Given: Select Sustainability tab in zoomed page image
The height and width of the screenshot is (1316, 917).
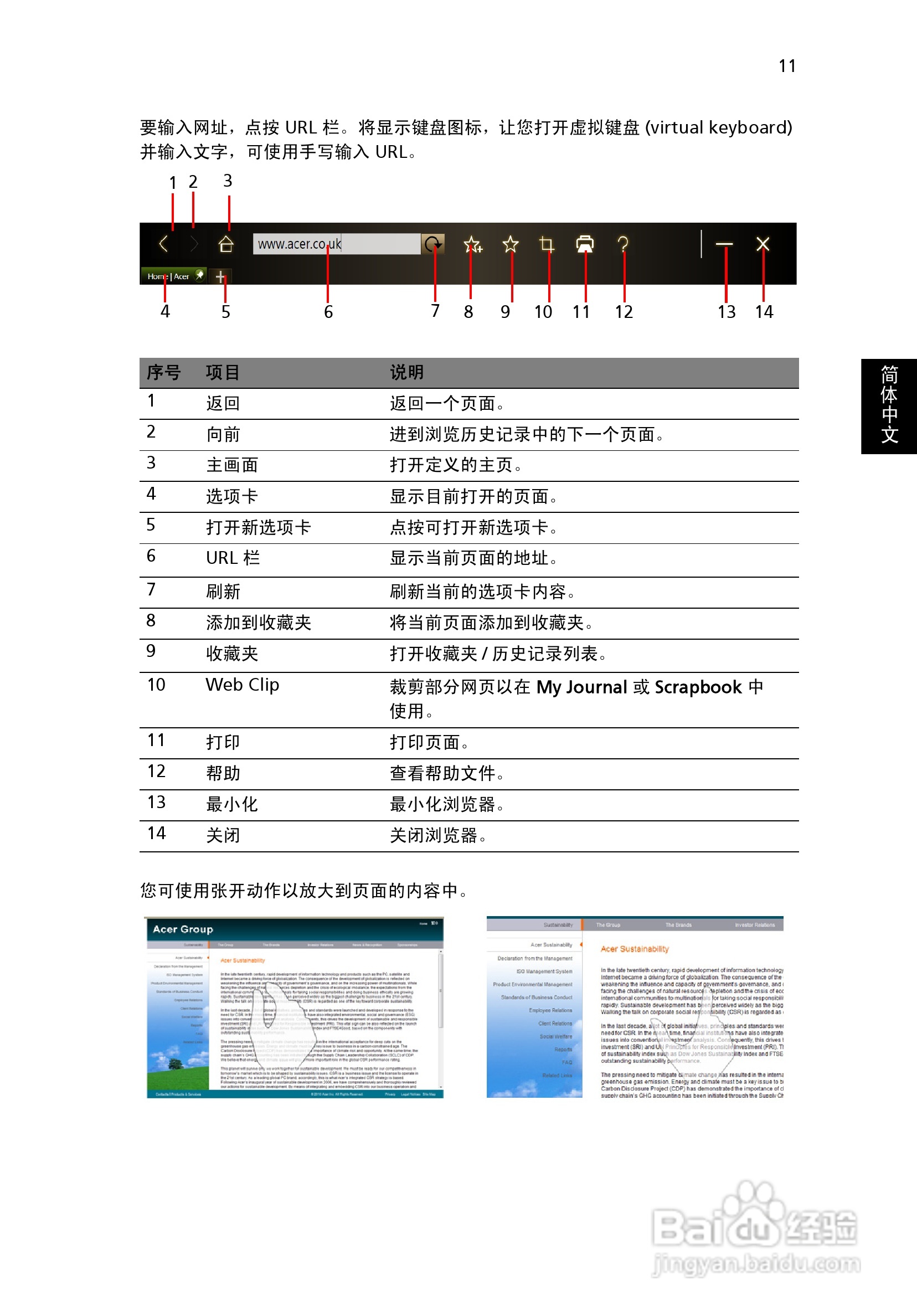Looking at the screenshot, I should click(x=558, y=925).
